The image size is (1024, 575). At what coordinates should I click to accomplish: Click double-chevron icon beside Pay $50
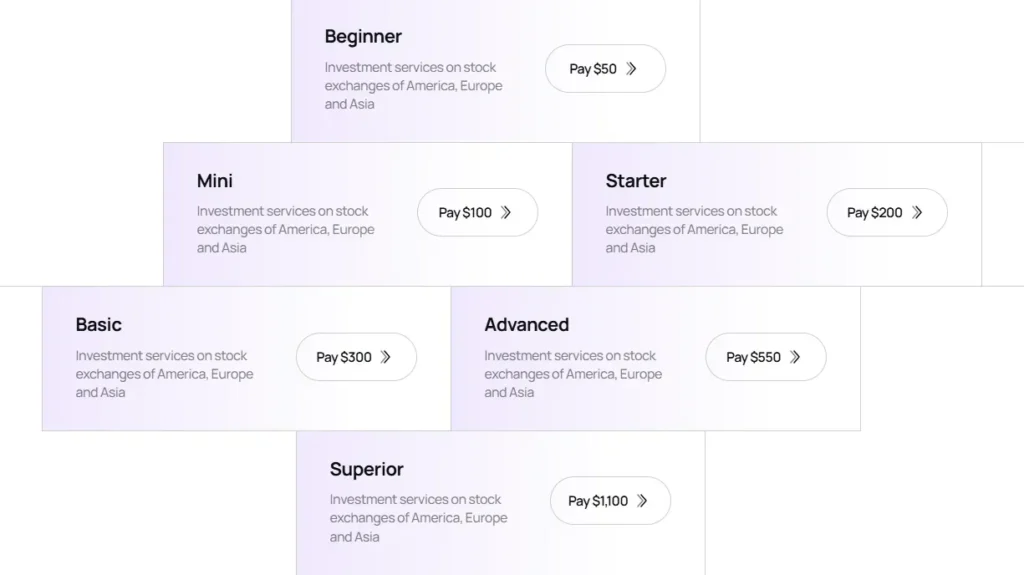[631, 69]
